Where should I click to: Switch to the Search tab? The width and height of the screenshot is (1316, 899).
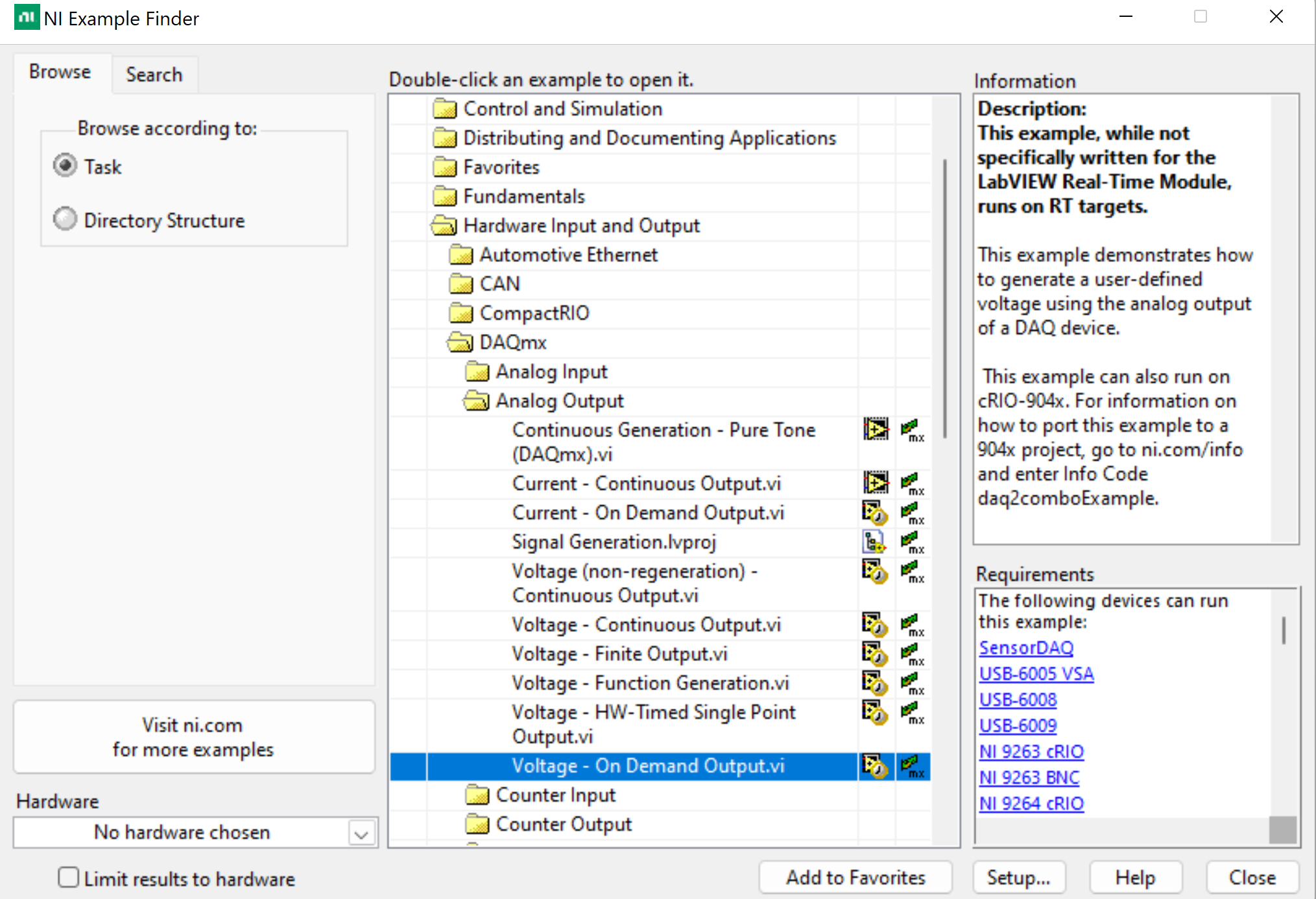point(154,75)
